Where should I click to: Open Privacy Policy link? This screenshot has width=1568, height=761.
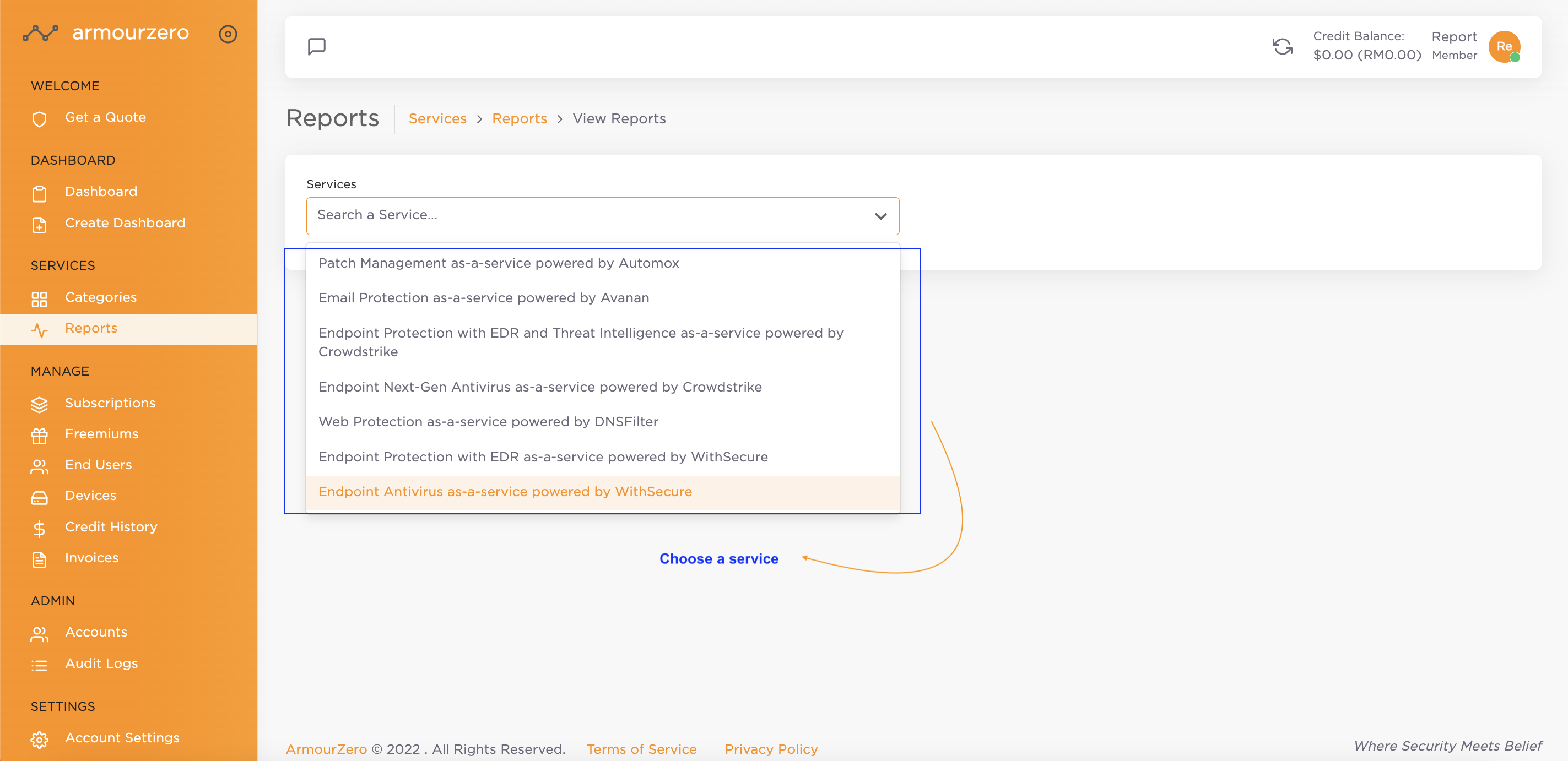(x=771, y=749)
